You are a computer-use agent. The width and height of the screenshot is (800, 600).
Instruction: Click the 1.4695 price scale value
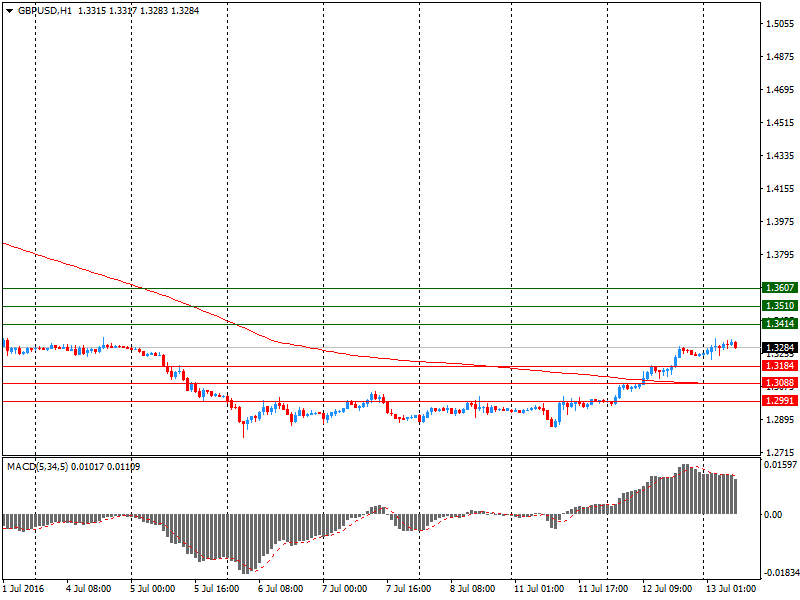point(780,90)
